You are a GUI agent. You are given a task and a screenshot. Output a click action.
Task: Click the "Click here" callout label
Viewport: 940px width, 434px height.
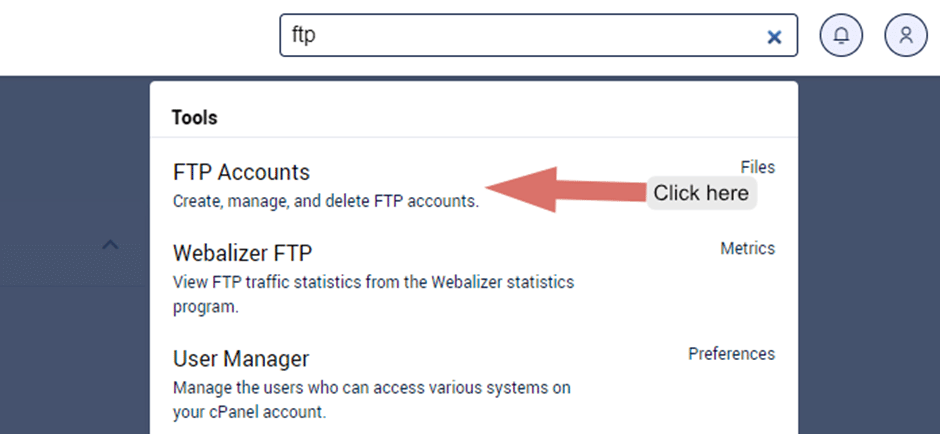pyautogui.click(x=701, y=193)
